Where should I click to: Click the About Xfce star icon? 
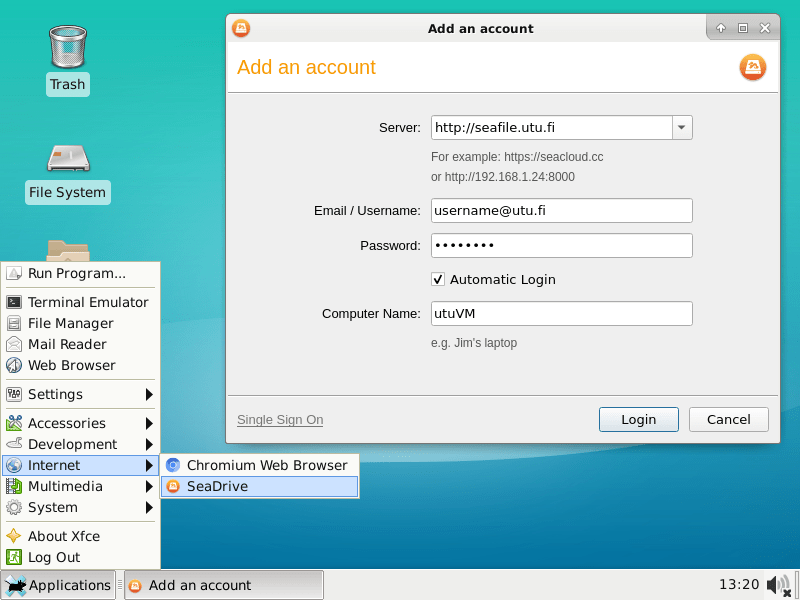click(14, 536)
